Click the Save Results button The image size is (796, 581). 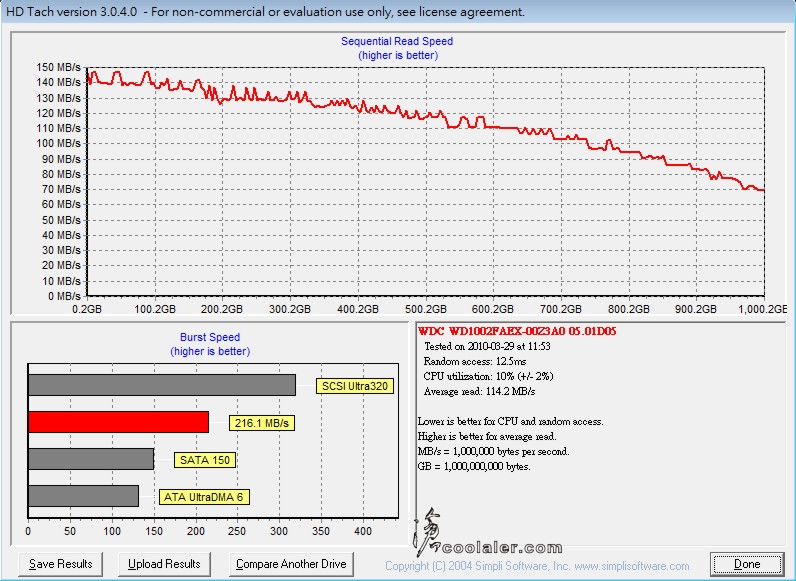(60, 564)
